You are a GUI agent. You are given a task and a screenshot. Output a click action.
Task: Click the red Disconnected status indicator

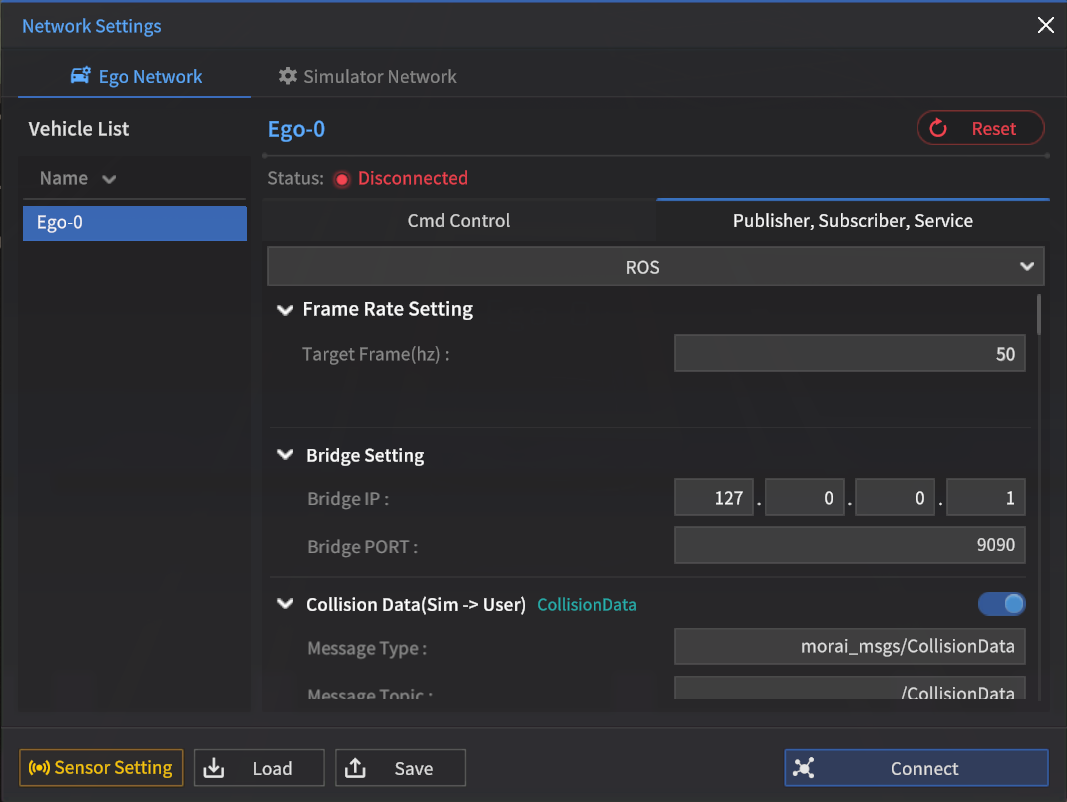pos(342,179)
